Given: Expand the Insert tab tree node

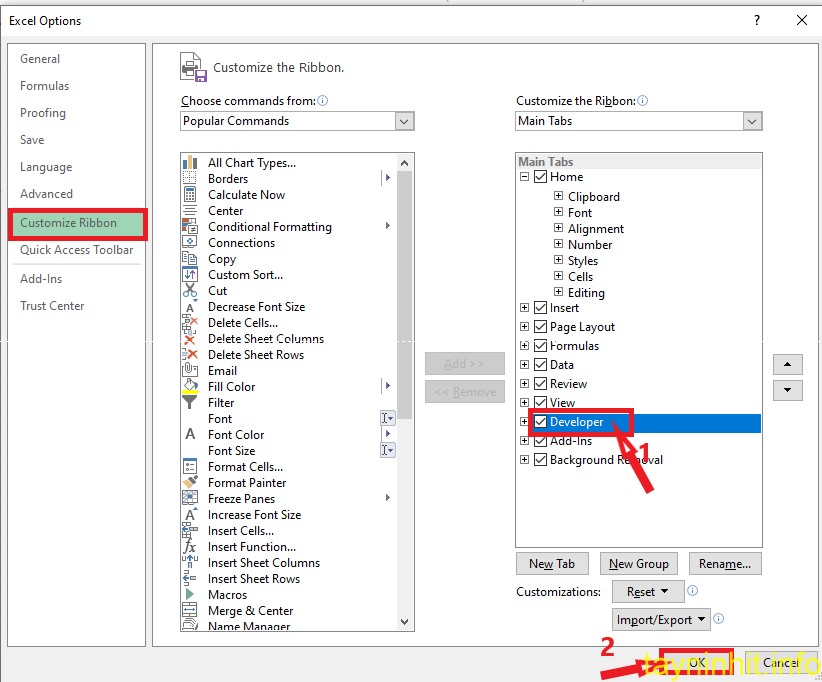Looking at the screenshot, I should pyautogui.click(x=524, y=308).
